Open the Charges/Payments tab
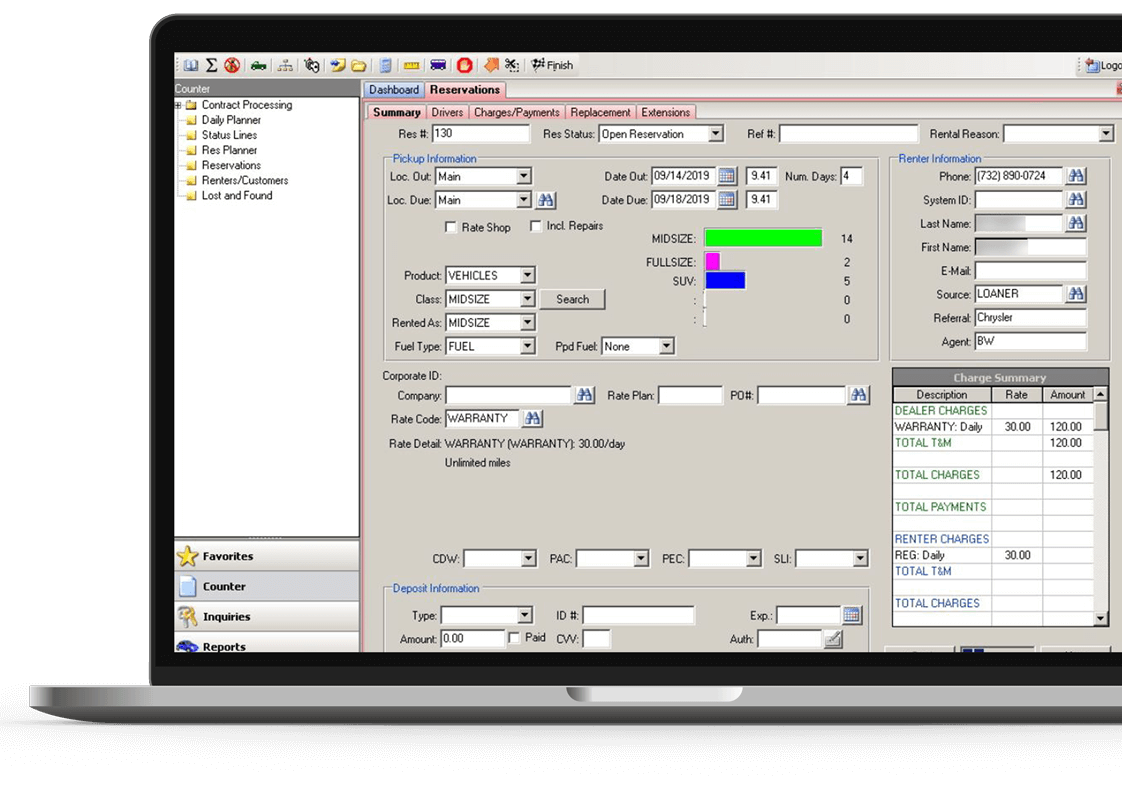 click(517, 112)
